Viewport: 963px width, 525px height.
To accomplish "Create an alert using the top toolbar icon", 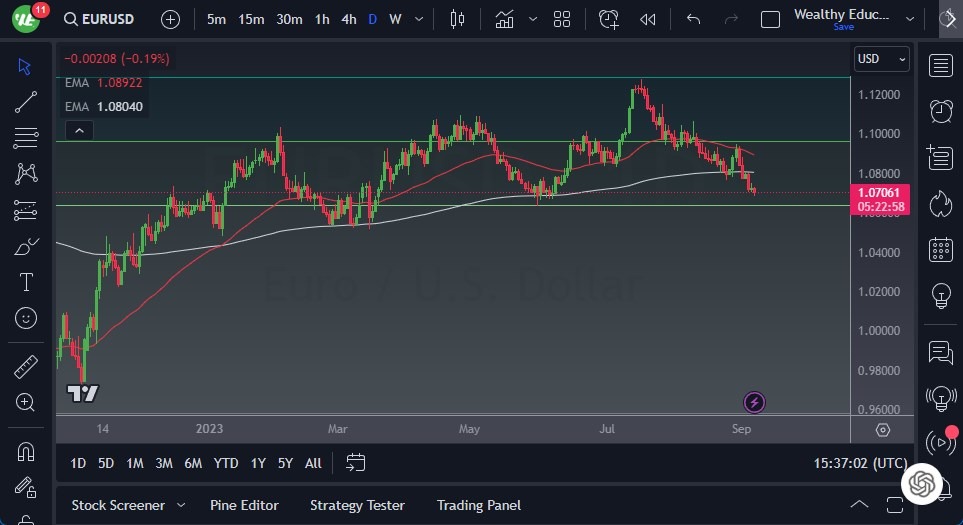I will click(608, 19).
